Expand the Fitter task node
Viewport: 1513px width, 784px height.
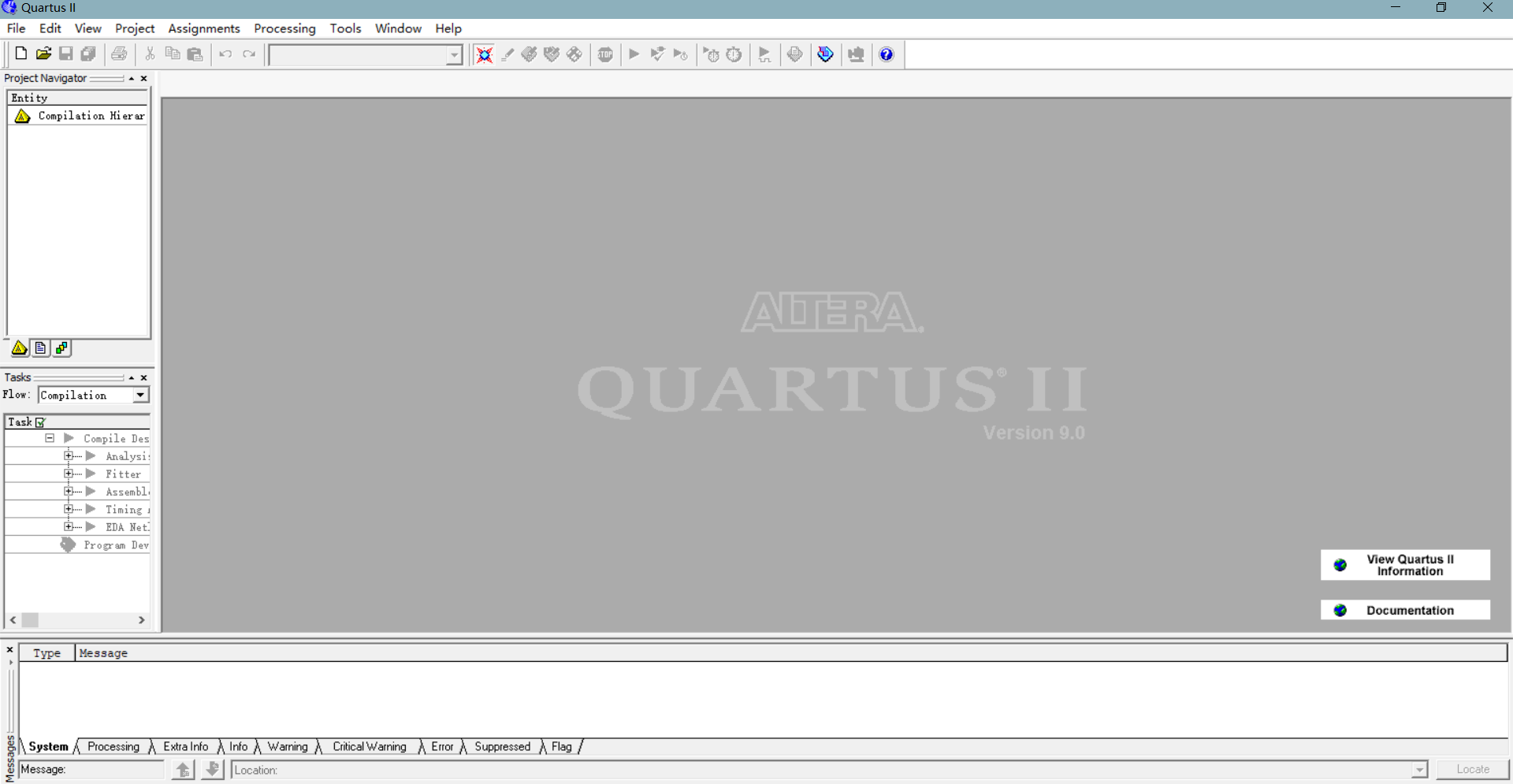point(69,474)
